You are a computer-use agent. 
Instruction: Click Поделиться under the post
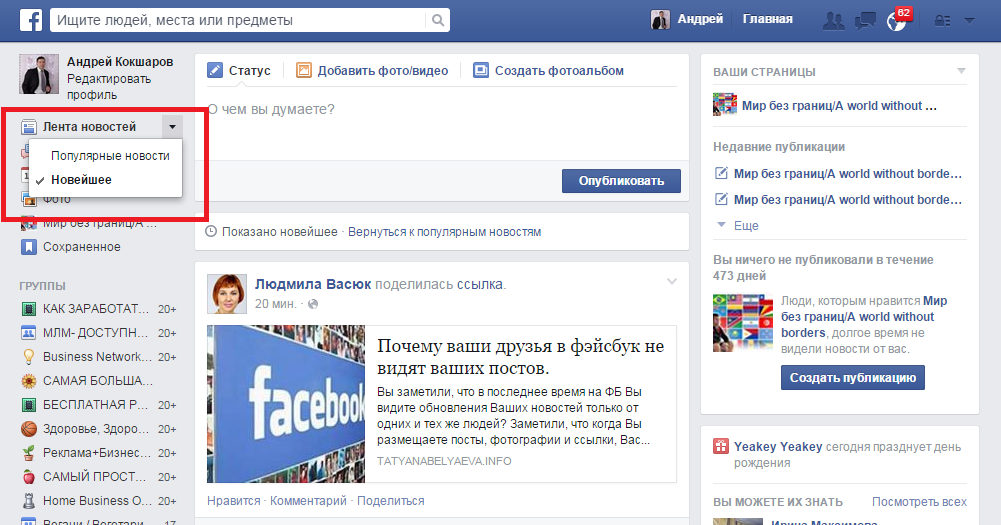[391, 501]
